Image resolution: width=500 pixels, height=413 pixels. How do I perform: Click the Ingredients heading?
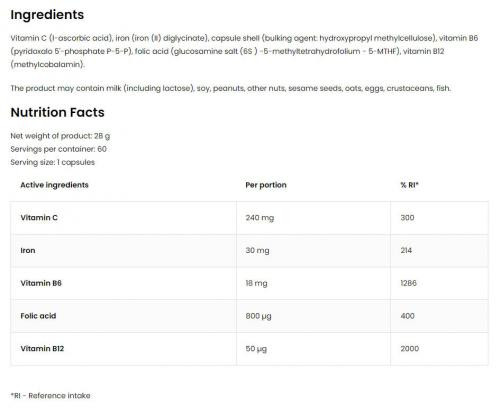tap(47, 15)
